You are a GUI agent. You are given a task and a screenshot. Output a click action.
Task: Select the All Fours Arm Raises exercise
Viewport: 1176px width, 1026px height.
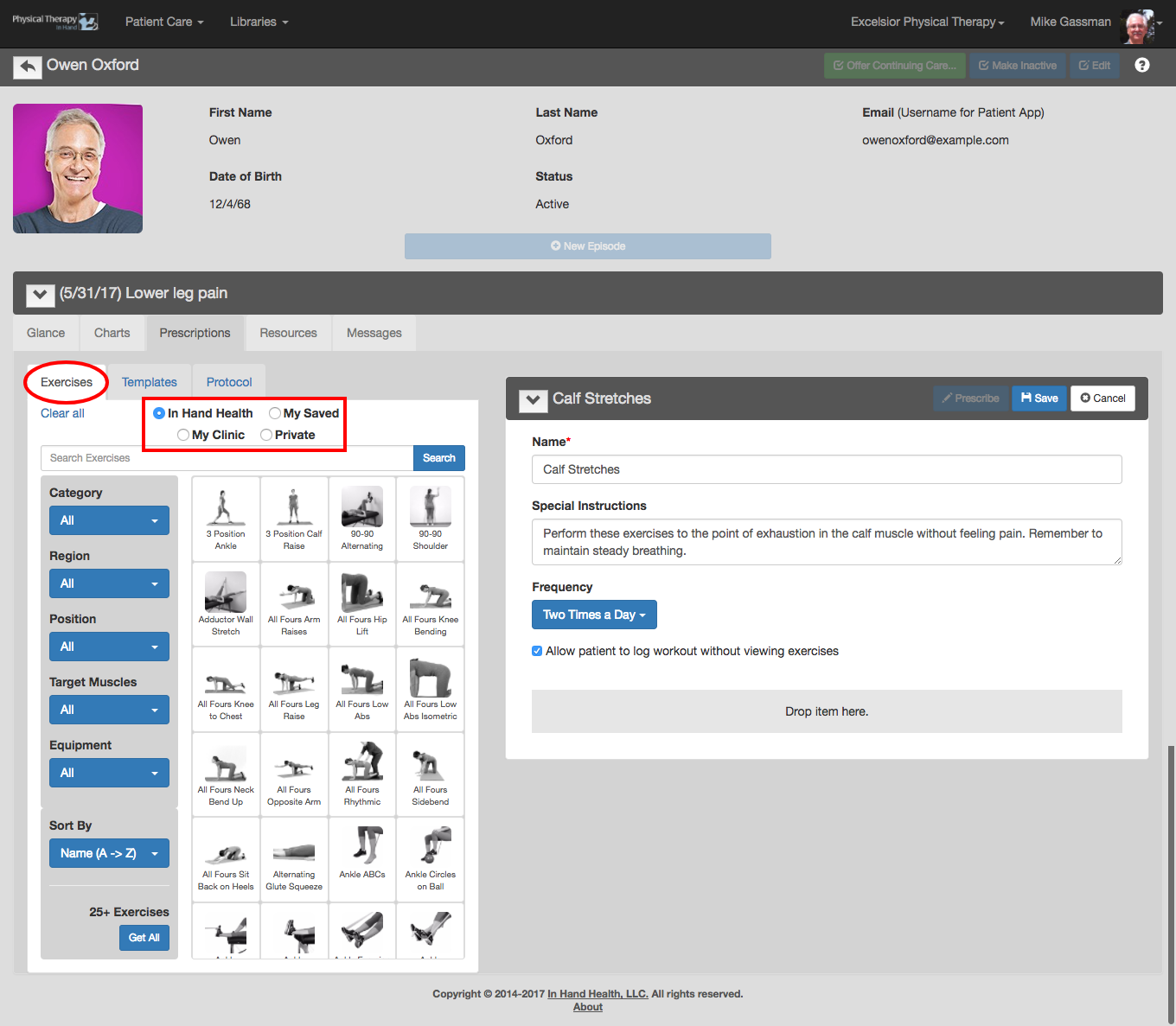pyautogui.click(x=294, y=603)
